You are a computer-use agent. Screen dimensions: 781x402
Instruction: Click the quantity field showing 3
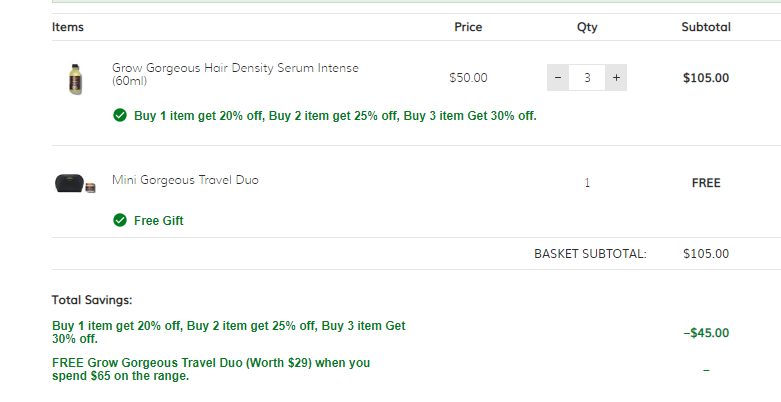[587, 78]
